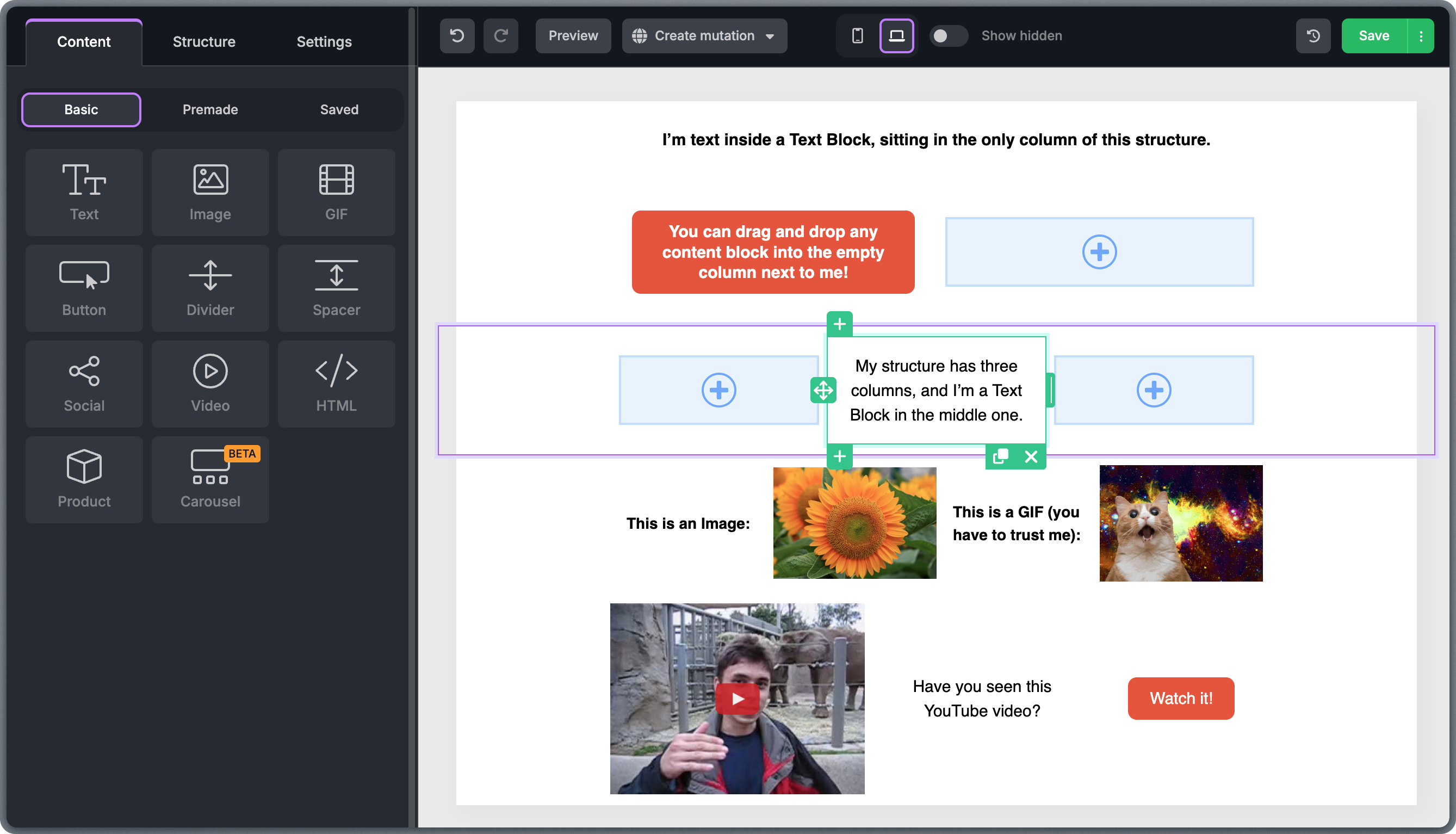1456x834 pixels.
Task: Open the menu next to Save
Action: point(1421,35)
